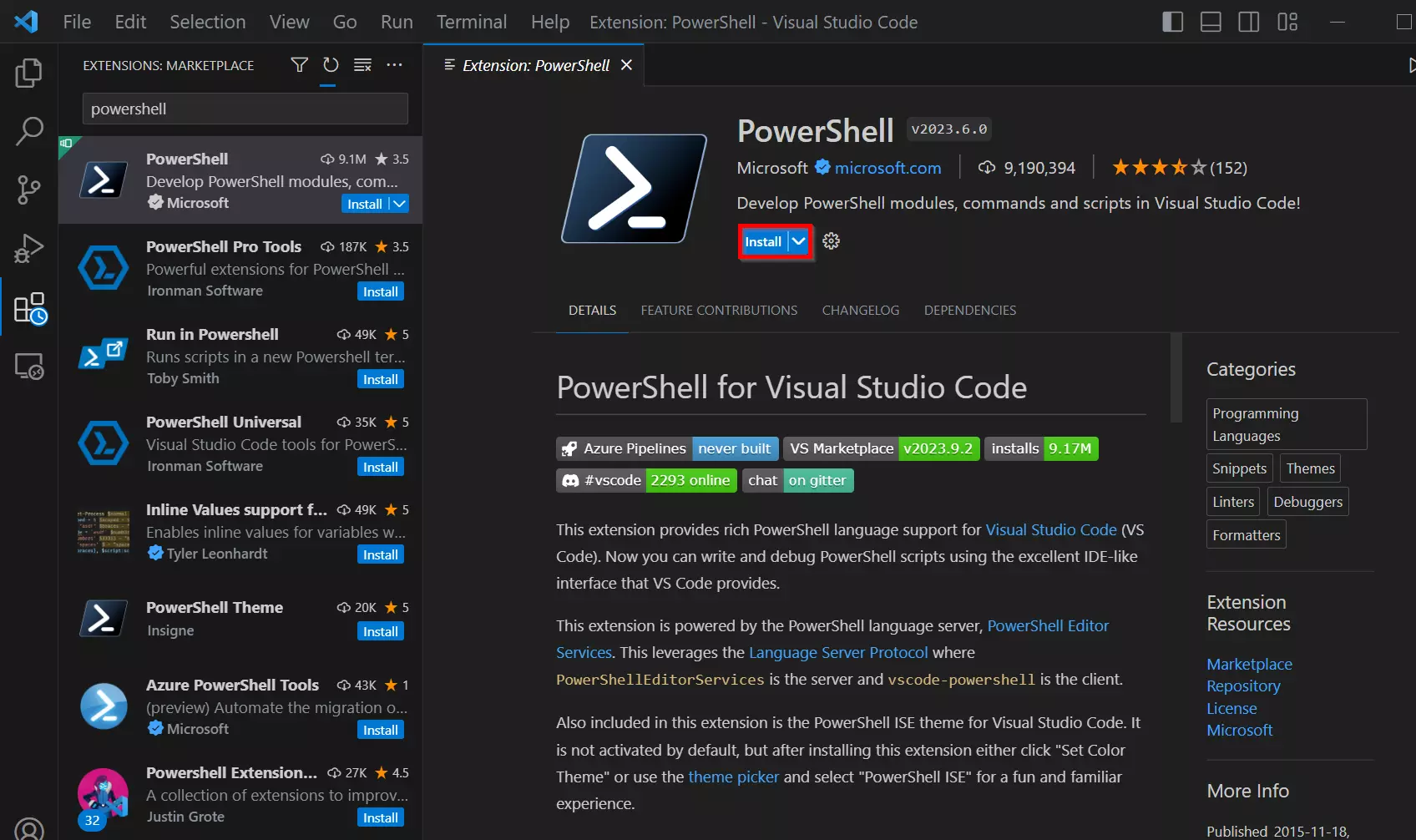Viewport: 1416px width, 840px height.
Task: Open extensions More Actions menu
Action: click(394, 64)
